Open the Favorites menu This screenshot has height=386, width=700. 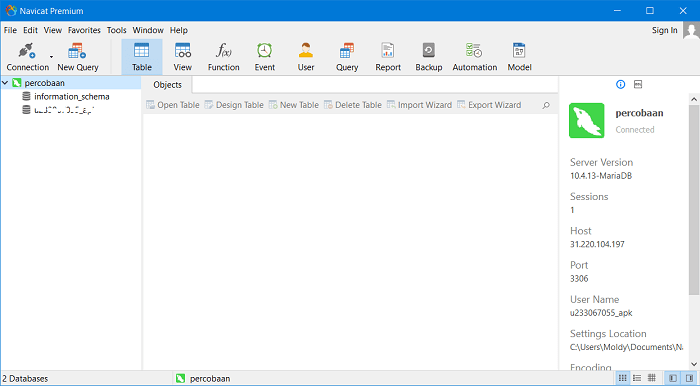84,30
